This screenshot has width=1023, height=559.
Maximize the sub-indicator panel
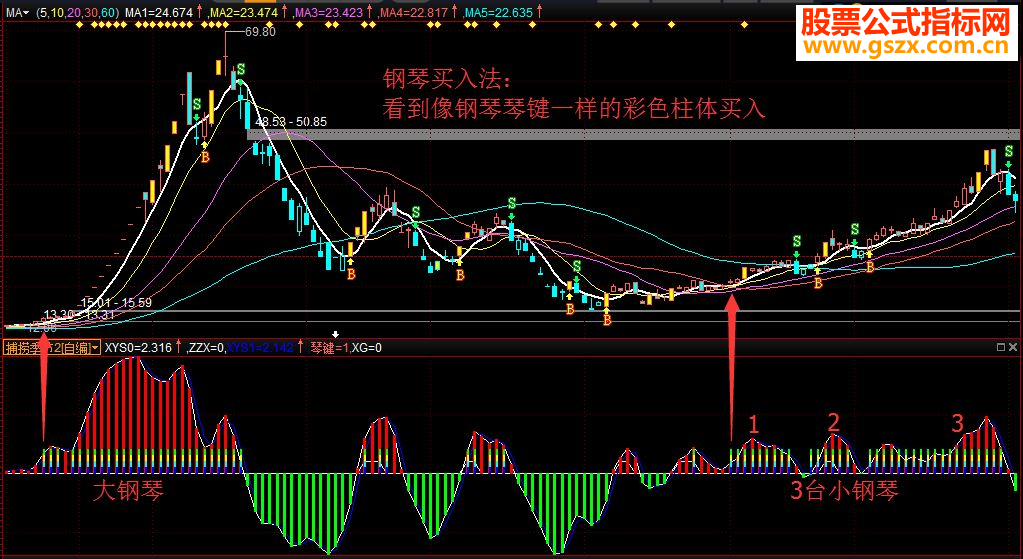tap(1001, 348)
